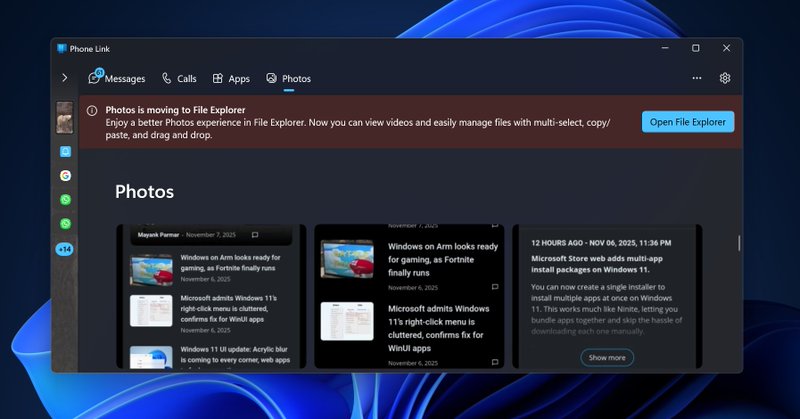
Task: Open the first WhatsApp notification icon
Action: pos(65,199)
